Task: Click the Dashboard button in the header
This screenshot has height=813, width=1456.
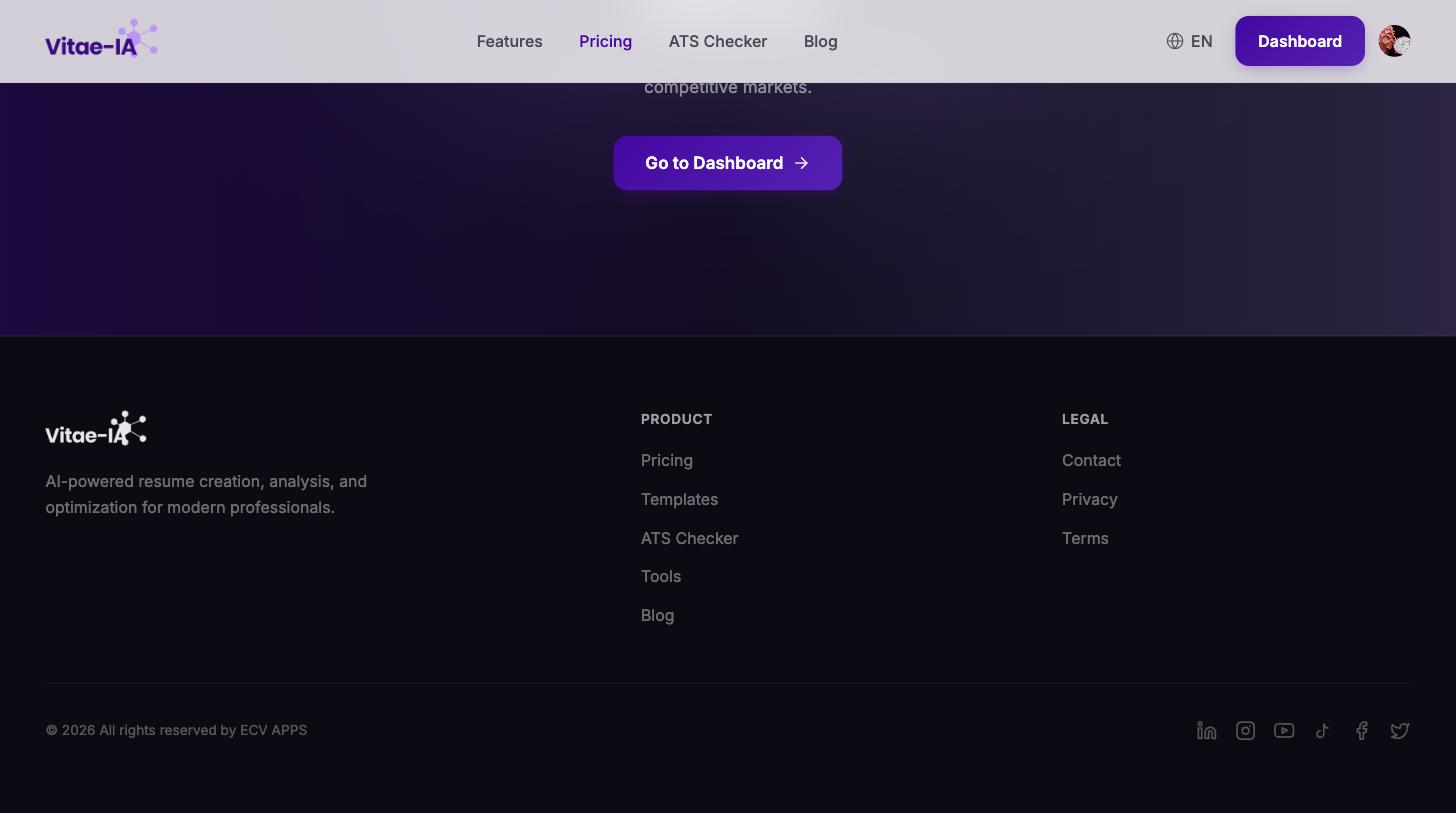Action: [x=1300, y=41]
